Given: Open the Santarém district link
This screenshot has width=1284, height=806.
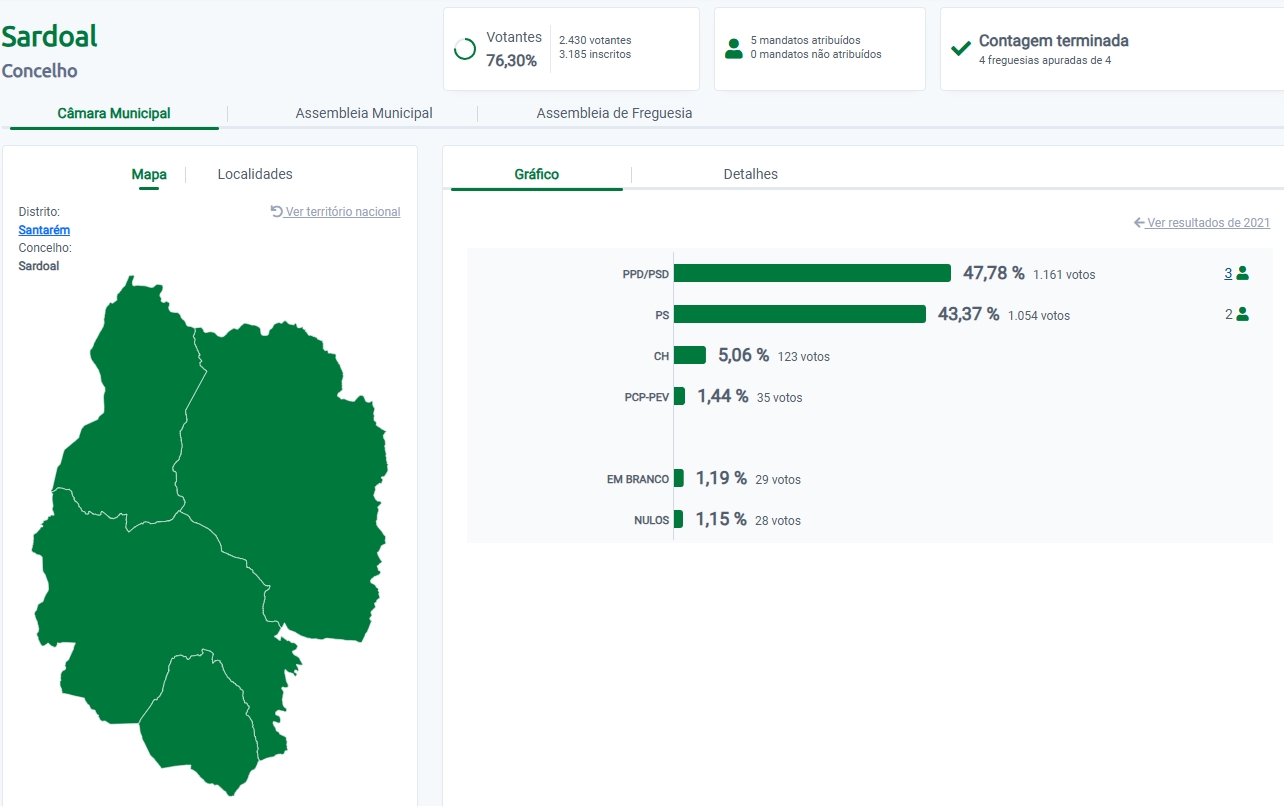Looking at the screenshot, I should [44, 230].
